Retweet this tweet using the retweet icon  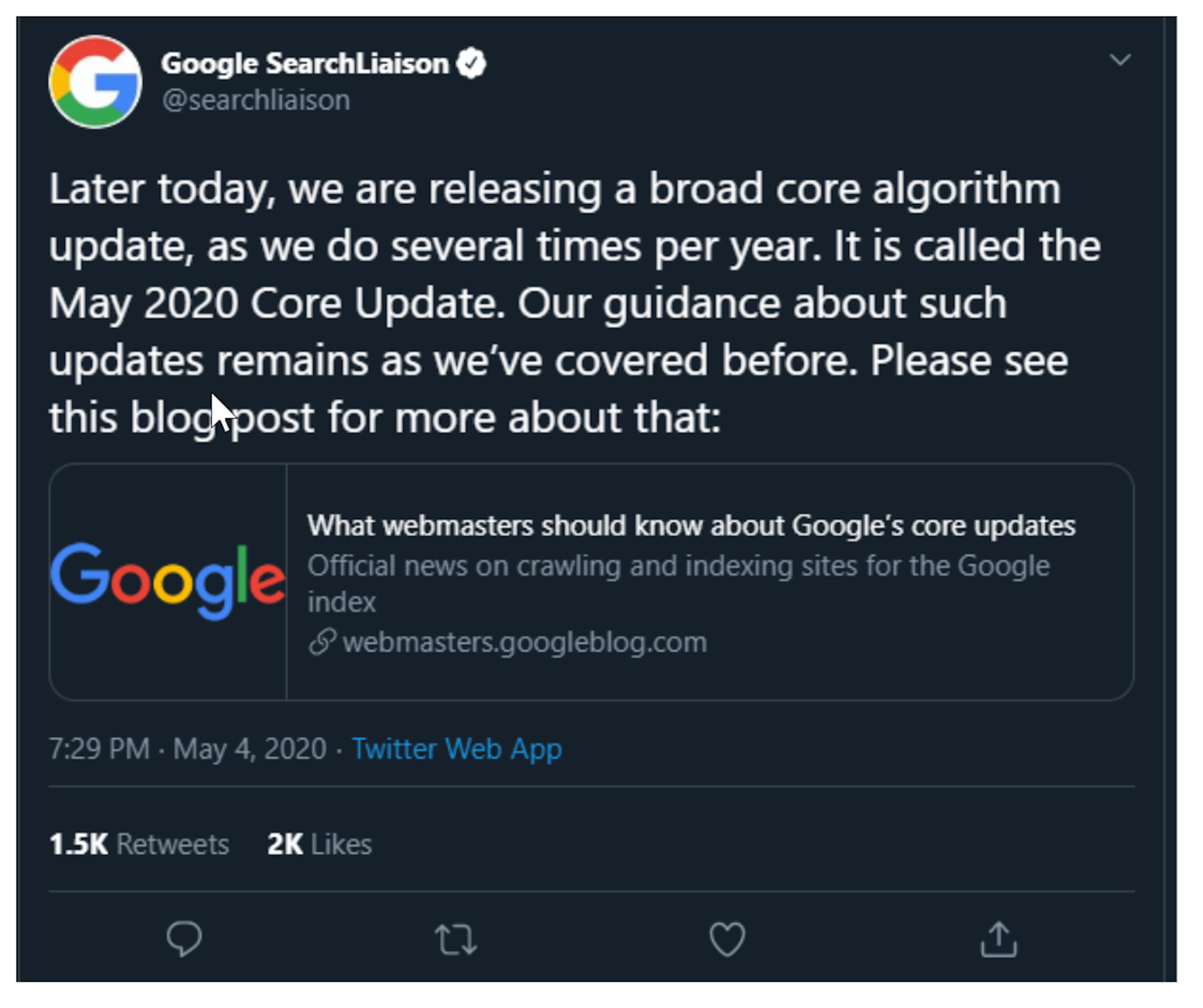[x=455, y=939]
